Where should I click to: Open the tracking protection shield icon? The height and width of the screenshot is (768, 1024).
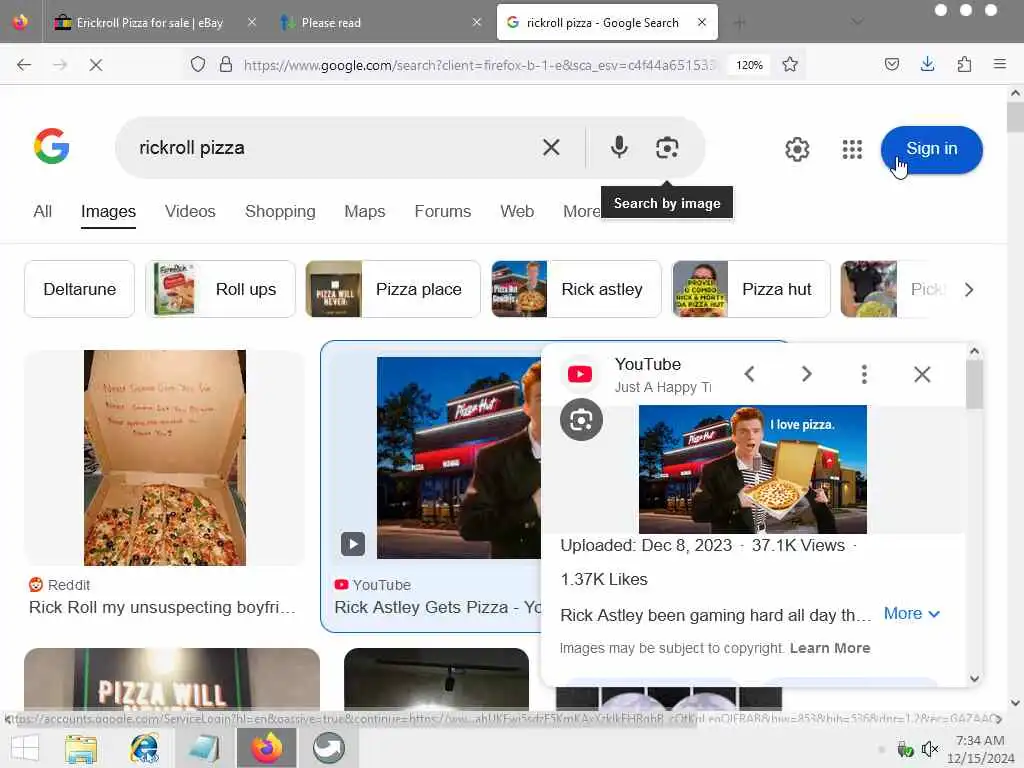point(198,65)
